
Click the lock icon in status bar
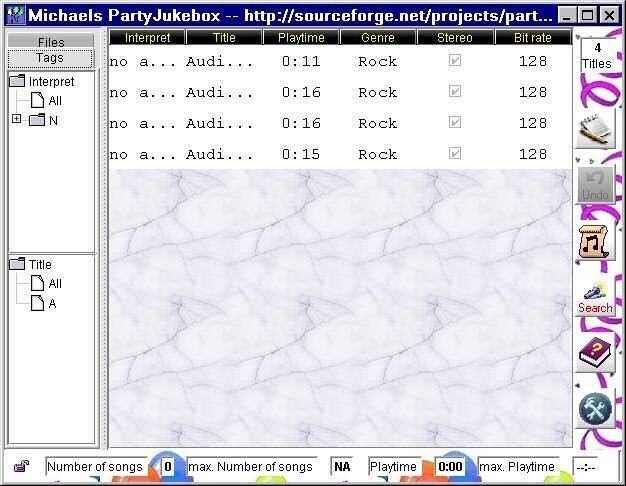click(x=22, y=466)
